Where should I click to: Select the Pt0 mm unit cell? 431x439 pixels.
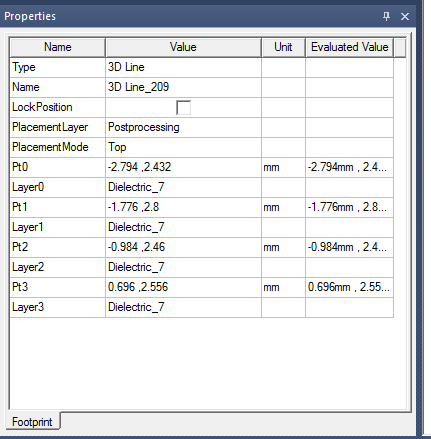(x=283, y=167)
